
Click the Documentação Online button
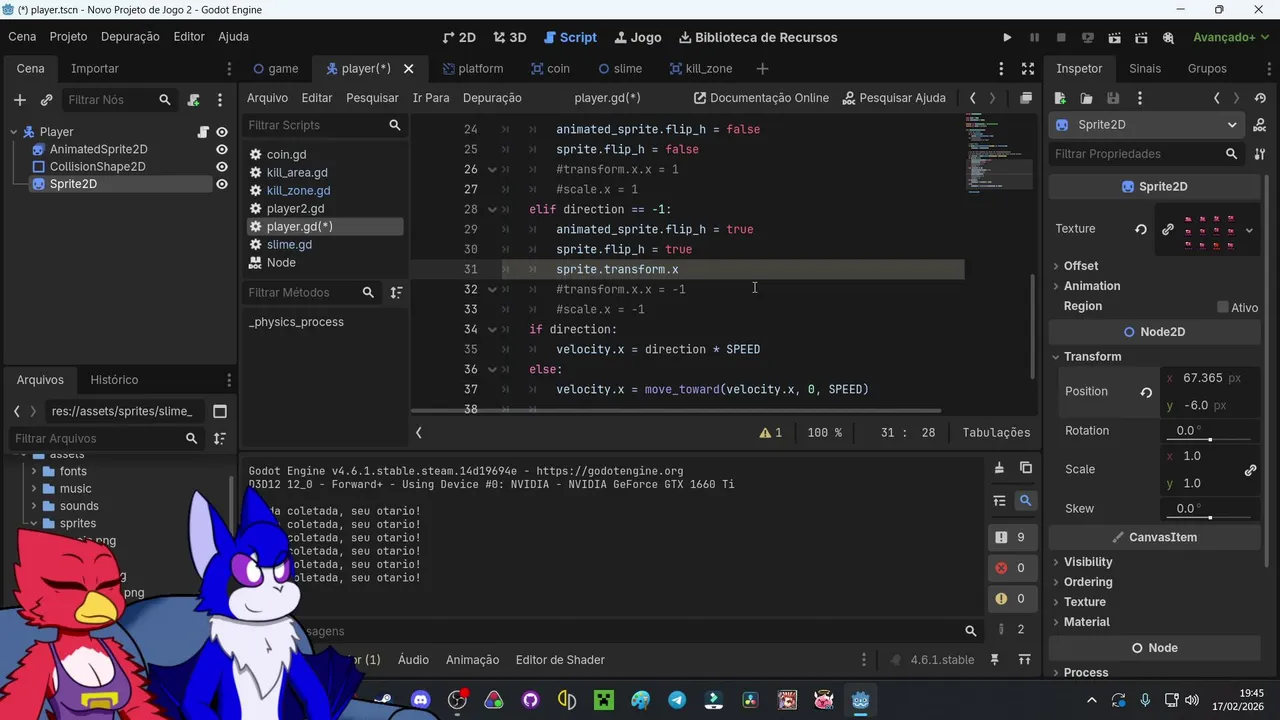point(761,98)
